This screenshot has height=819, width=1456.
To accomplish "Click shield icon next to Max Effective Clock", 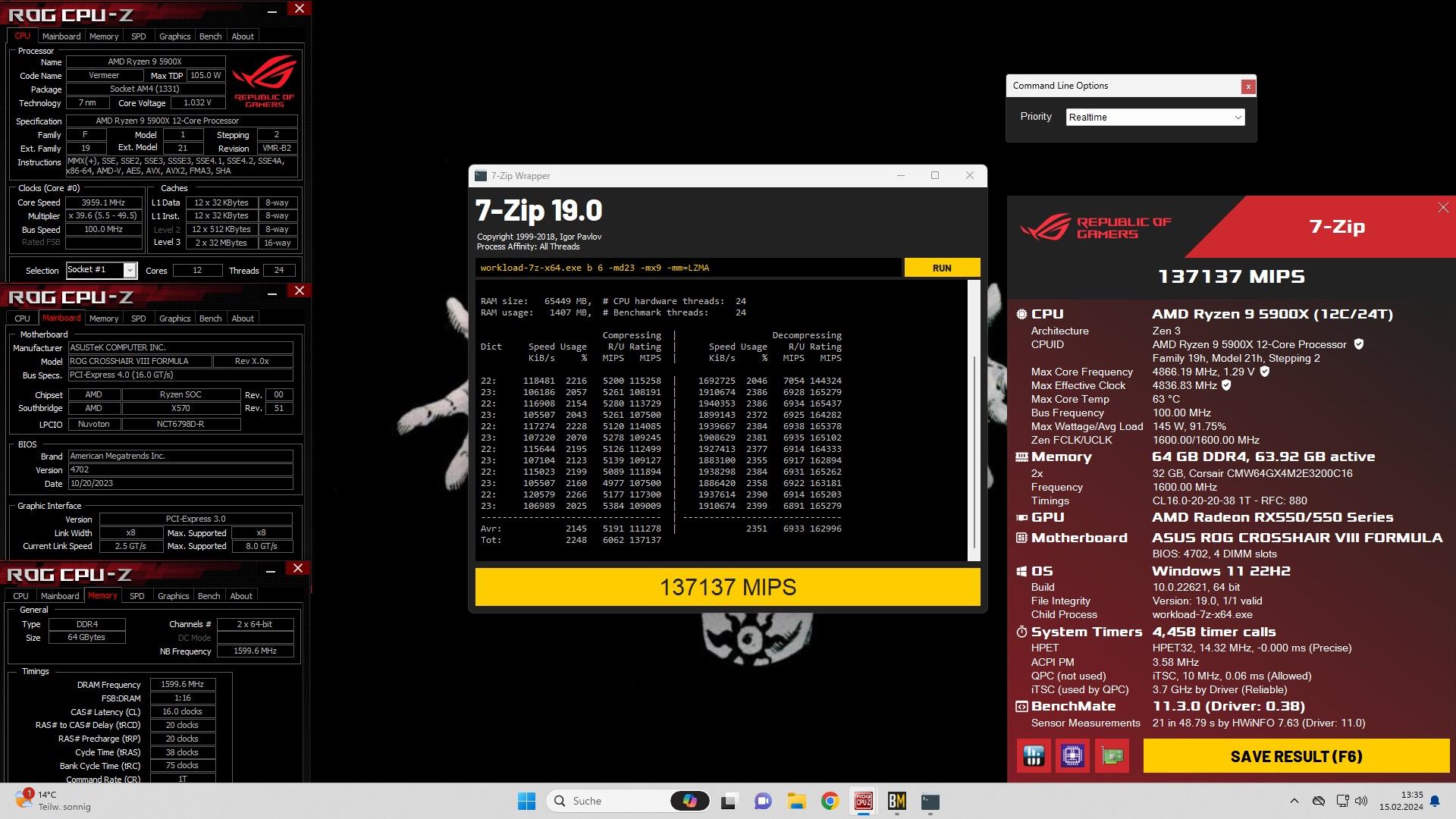I will pos(1226,385).
